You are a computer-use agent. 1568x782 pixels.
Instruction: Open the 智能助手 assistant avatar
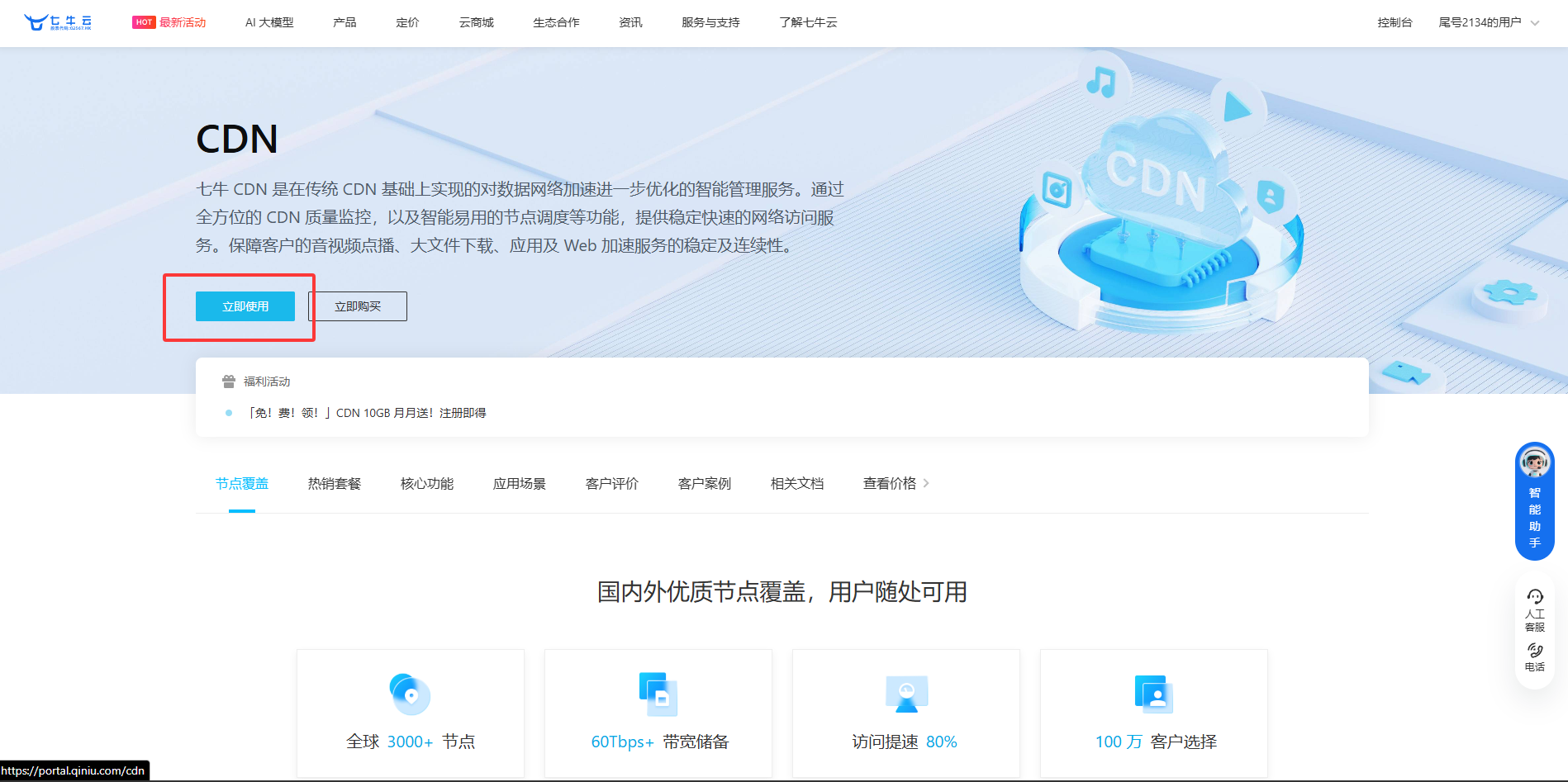point(1534,462)
